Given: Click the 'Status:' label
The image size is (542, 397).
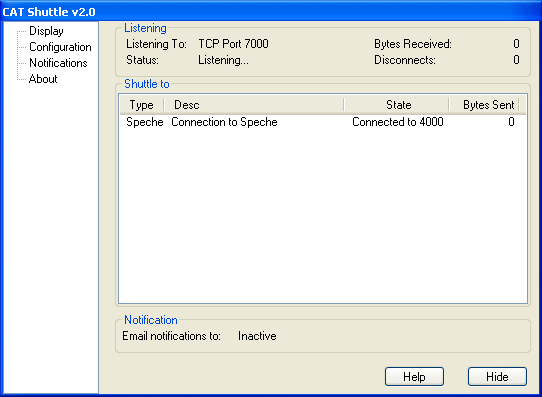Looking at the screenshot, I should pyautogui.click(x=142, y=60).
